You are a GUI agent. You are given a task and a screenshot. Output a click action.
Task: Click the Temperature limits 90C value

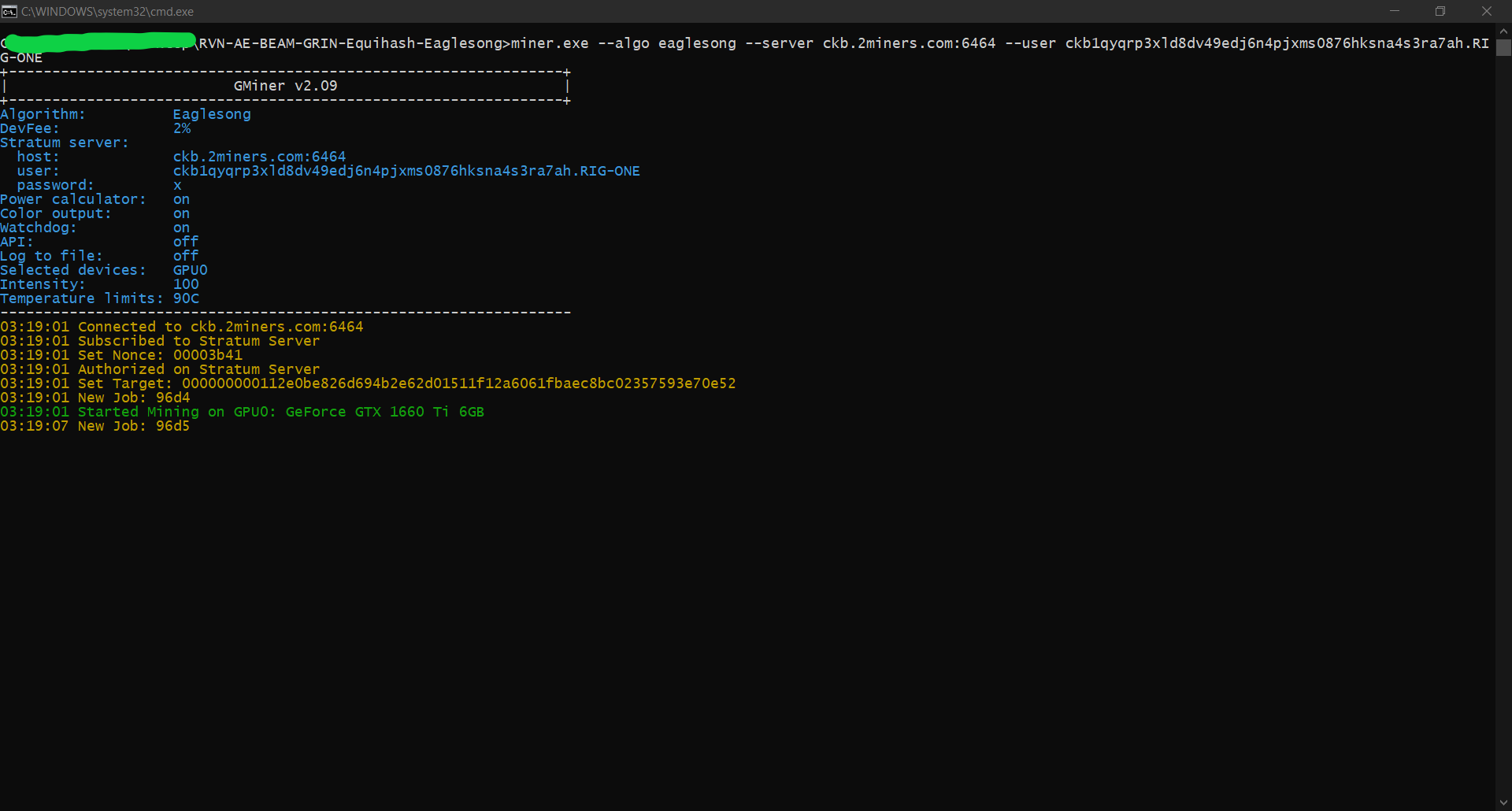[186, 298]
